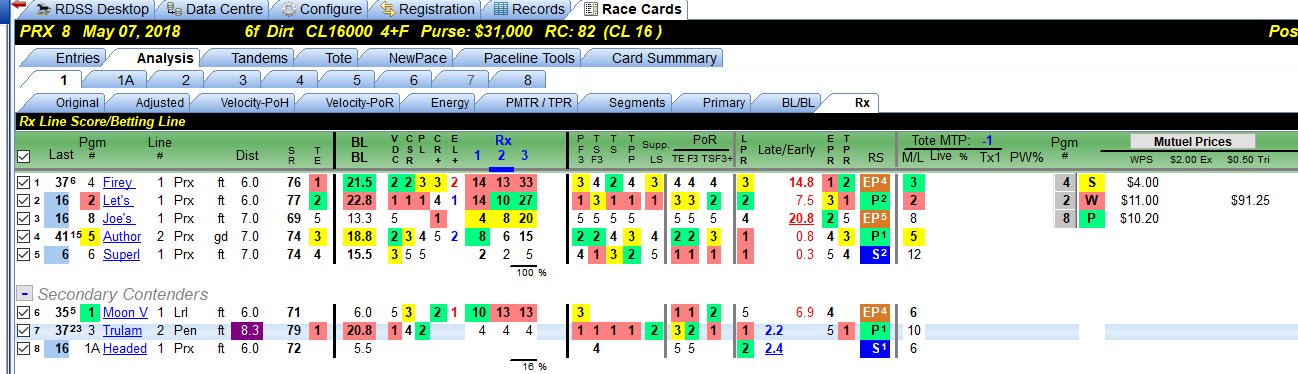This screenshot has height=374, width=1298.
Task: Click Rx column 2 header
Action: click(x=502, y=156)
